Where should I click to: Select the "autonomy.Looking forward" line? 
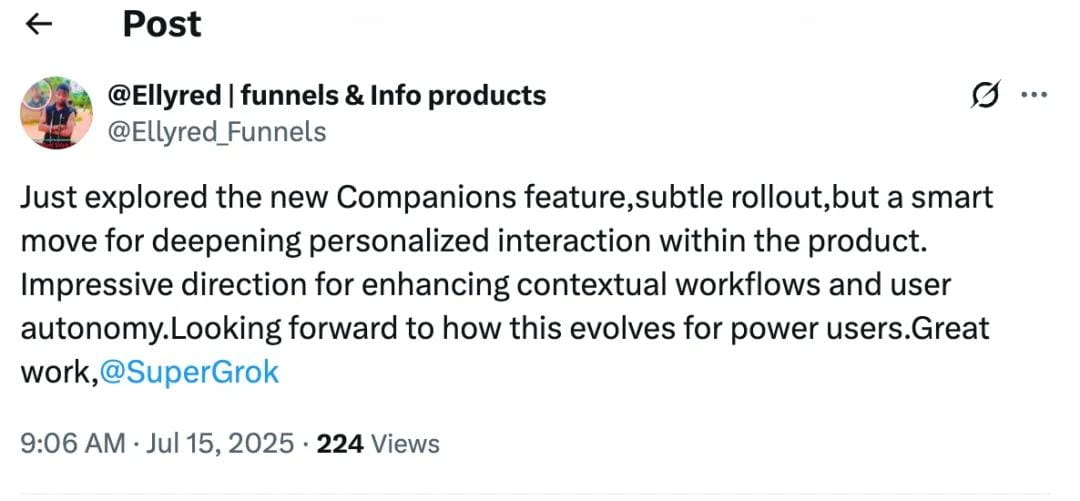505,329
